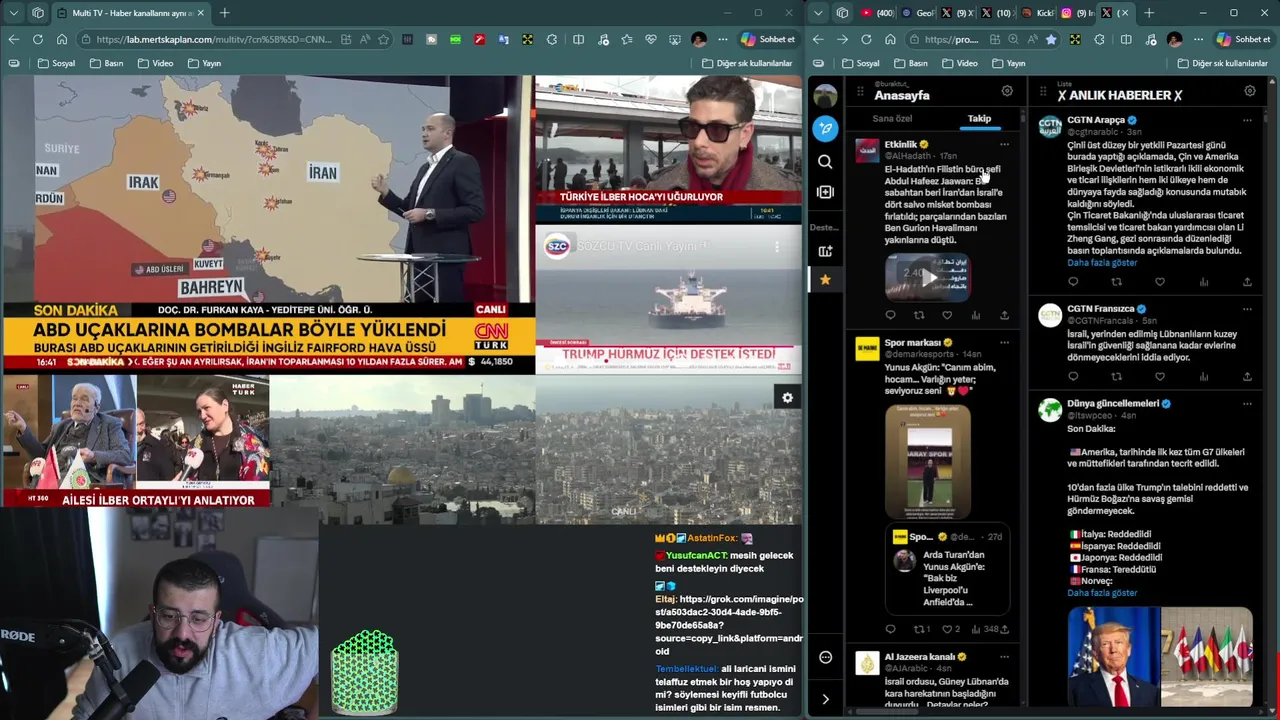This screenshot has width=1280, height=720.
Task: Go home in the Multi TV browser window
Action: (62, 39)
